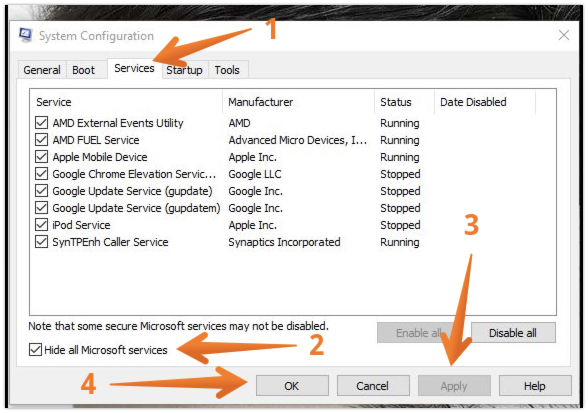Click the Date Disabled column header
Screen dimensions: 588x413
(485, 102)
